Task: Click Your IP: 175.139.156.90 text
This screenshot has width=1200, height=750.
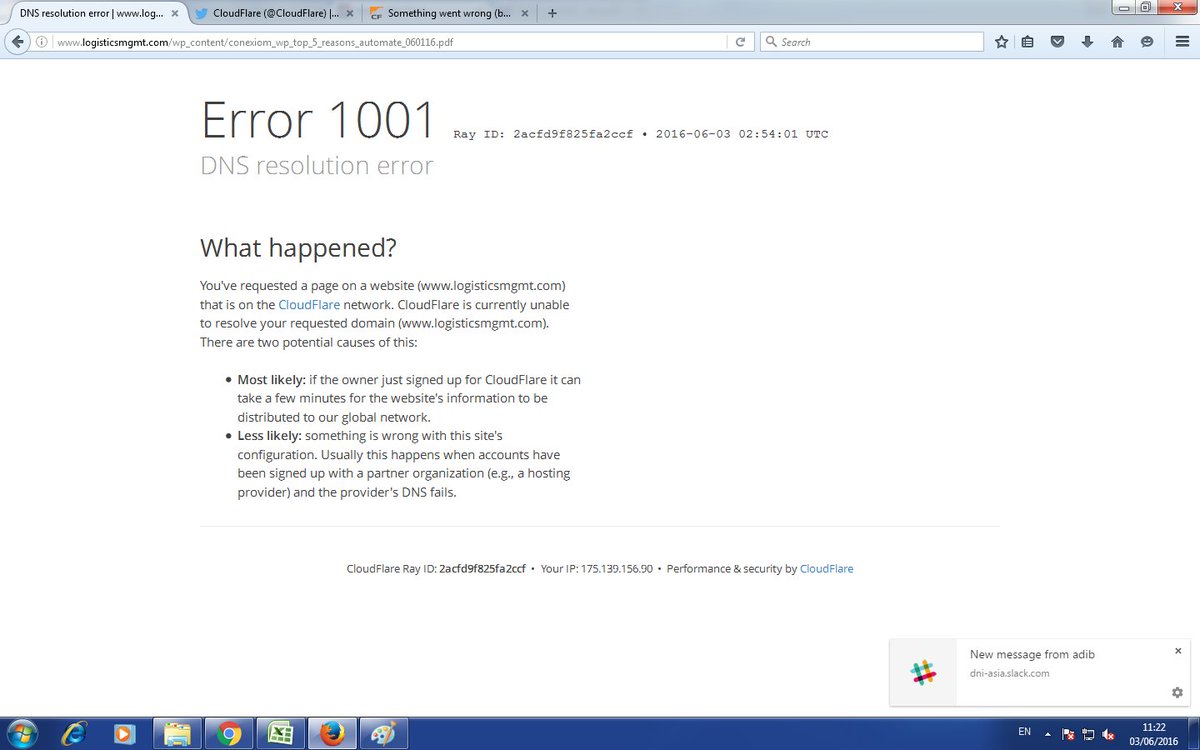Action: coord(597,568)
